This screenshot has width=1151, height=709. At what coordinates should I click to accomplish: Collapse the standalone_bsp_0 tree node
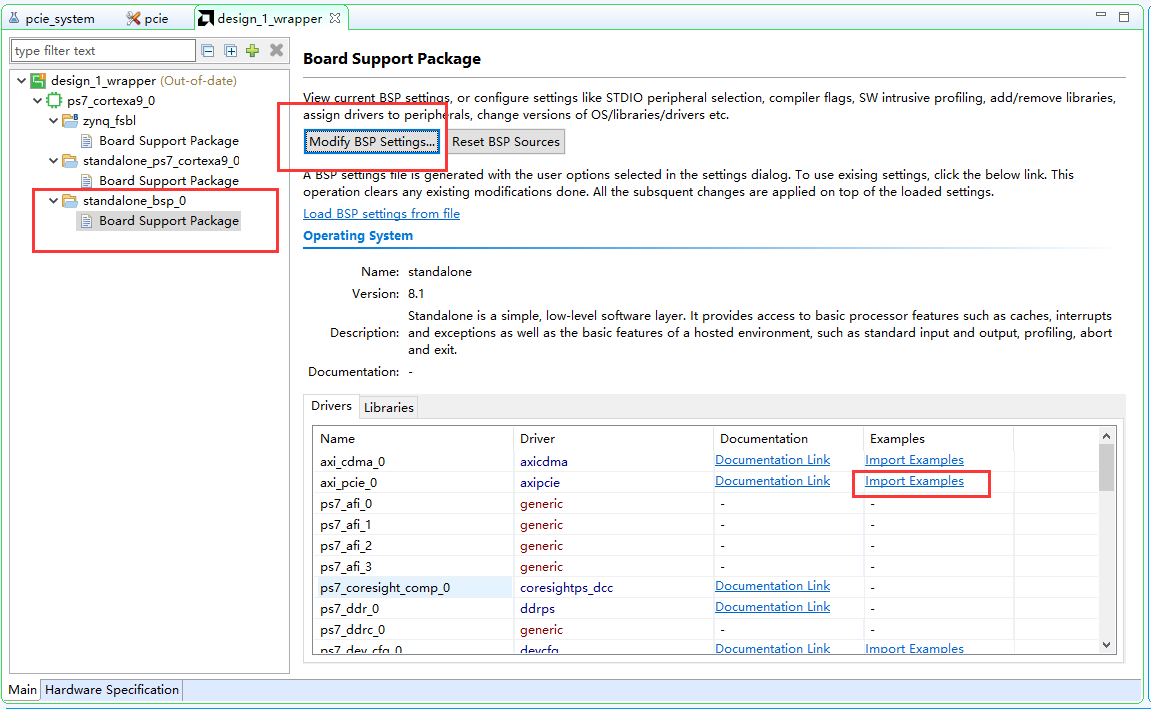[x=54, y=200]
